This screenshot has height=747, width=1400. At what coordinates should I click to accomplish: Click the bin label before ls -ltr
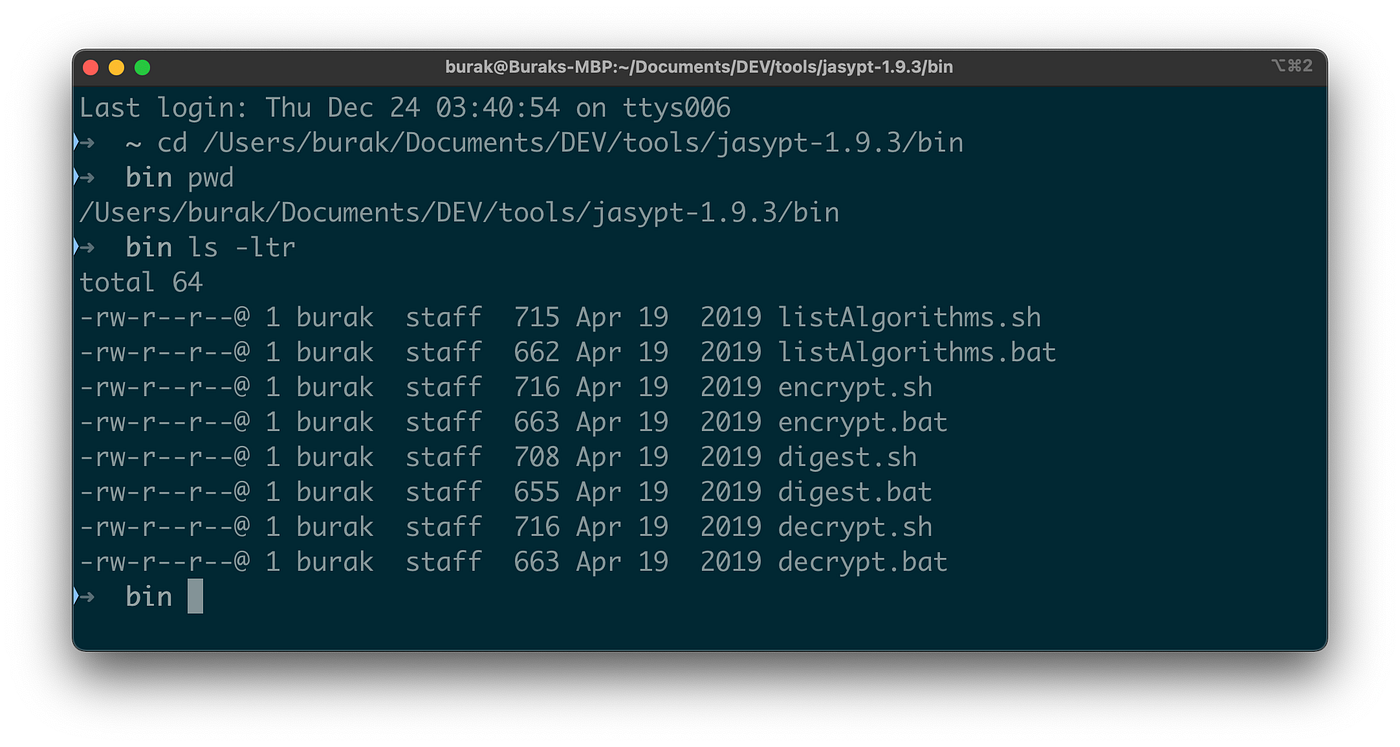pos(147,247)
